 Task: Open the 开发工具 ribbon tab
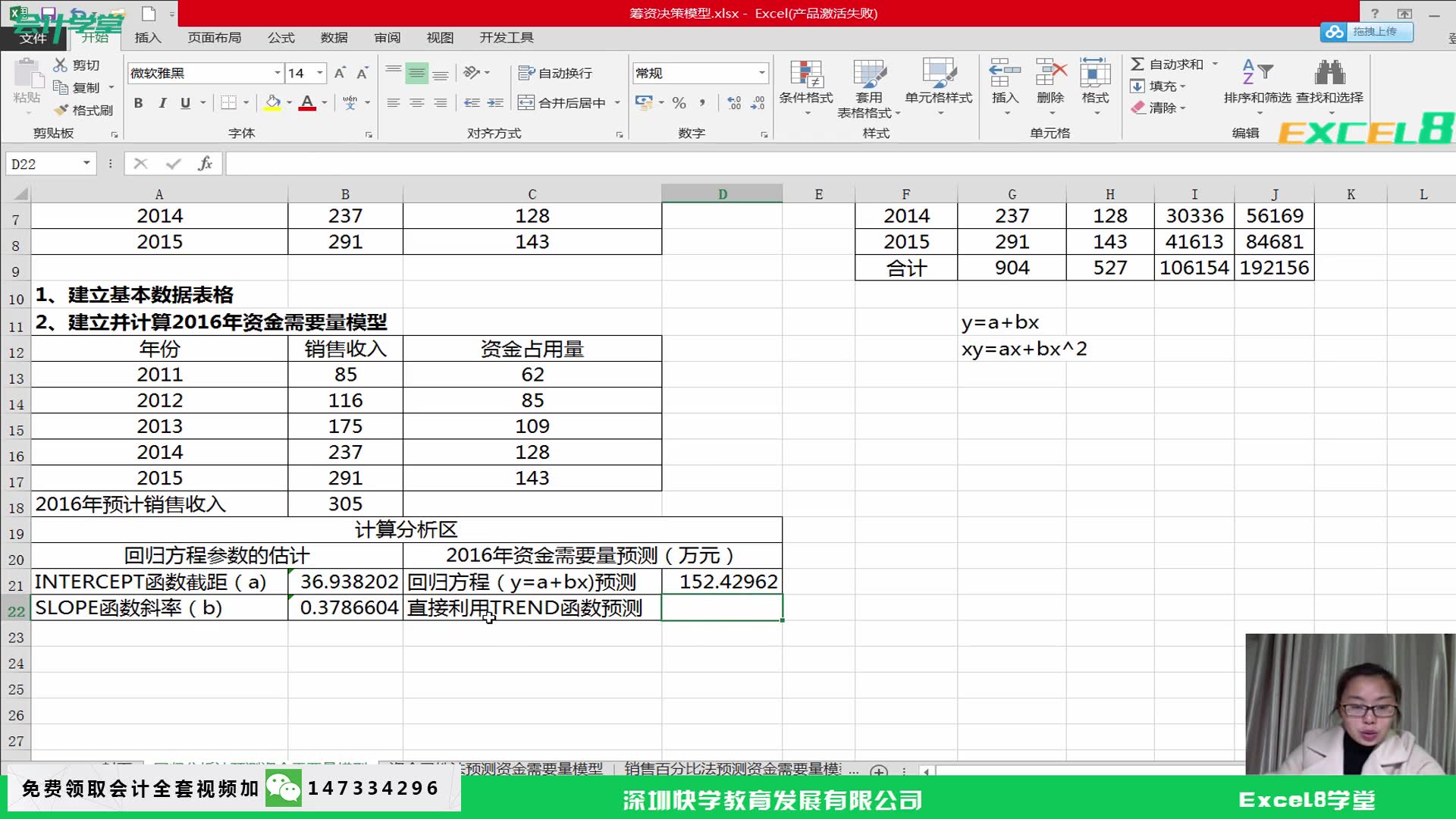click(x=507, y=37)
